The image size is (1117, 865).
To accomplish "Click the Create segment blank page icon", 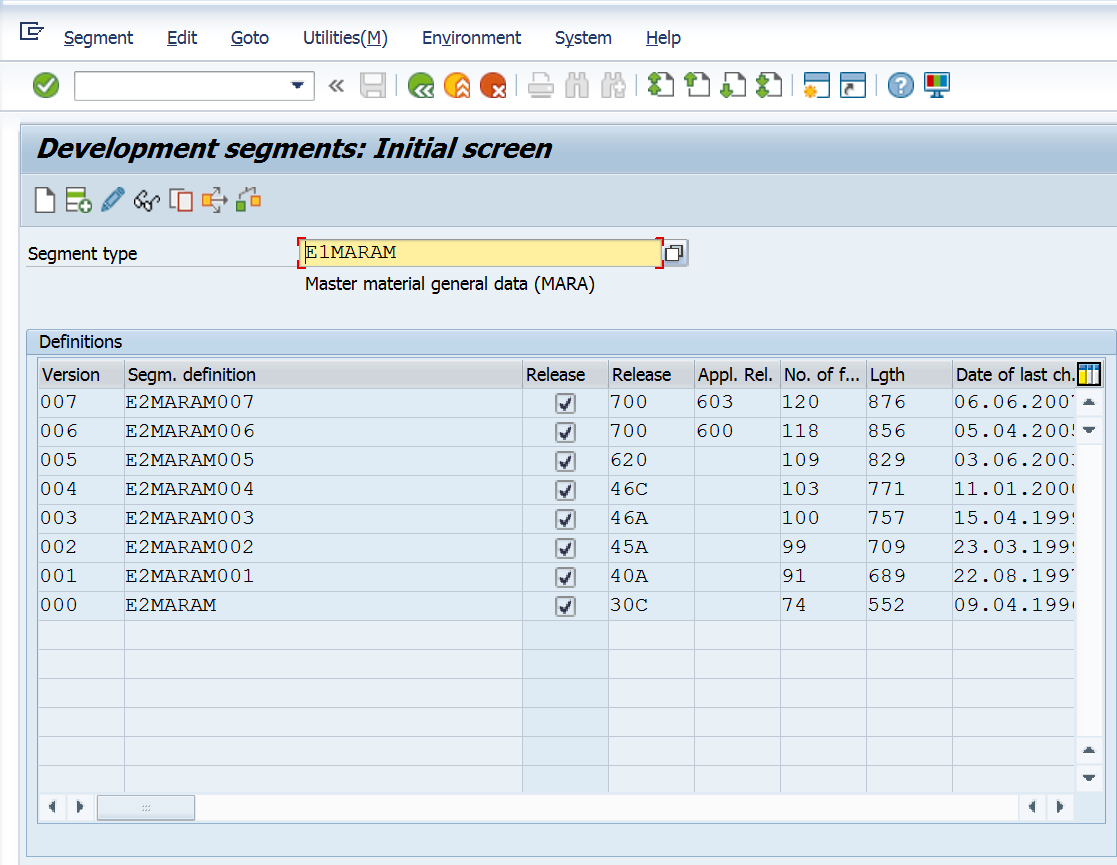I will (x=45, y=200).
